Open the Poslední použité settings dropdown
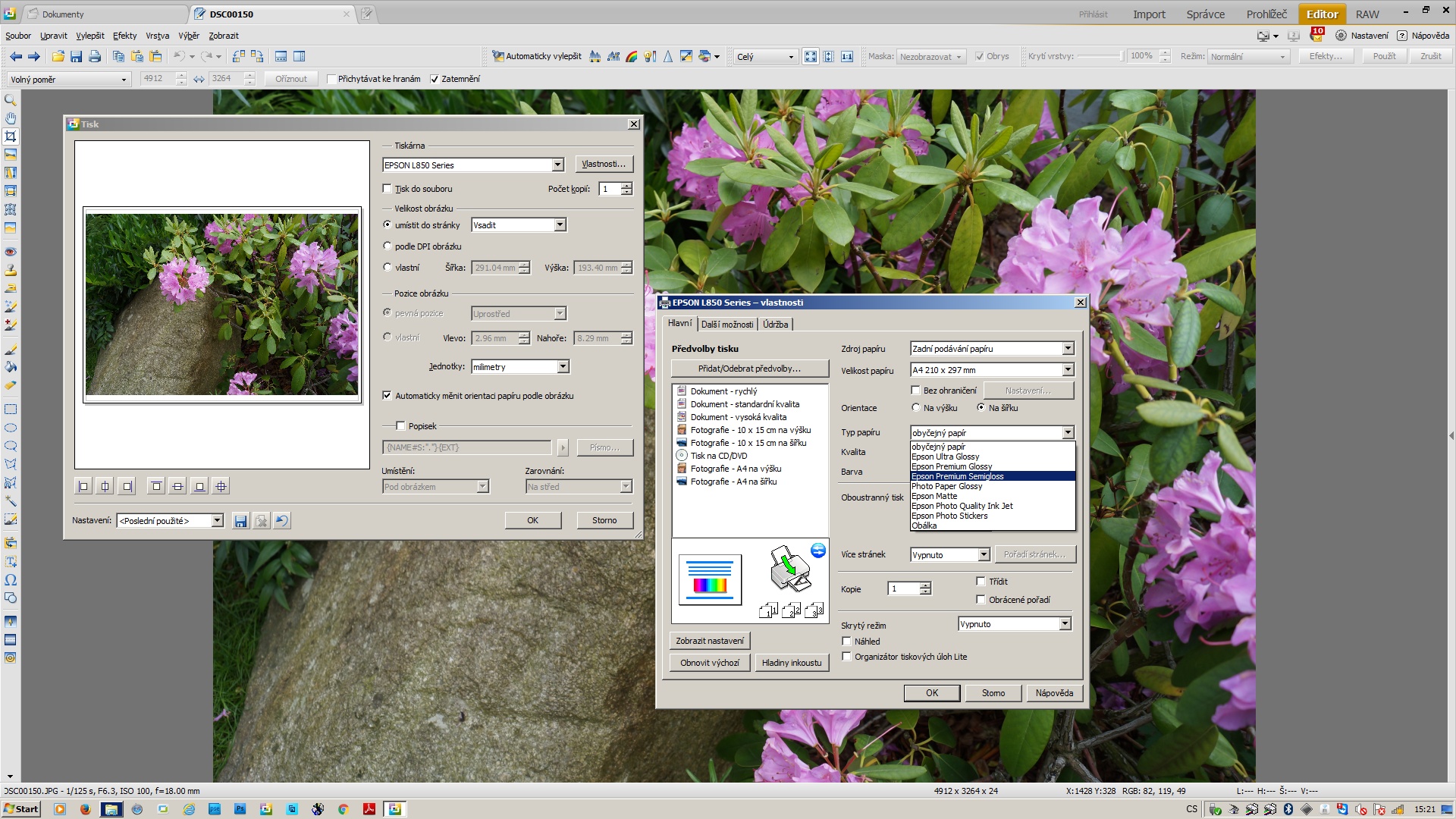 (170, 521)
